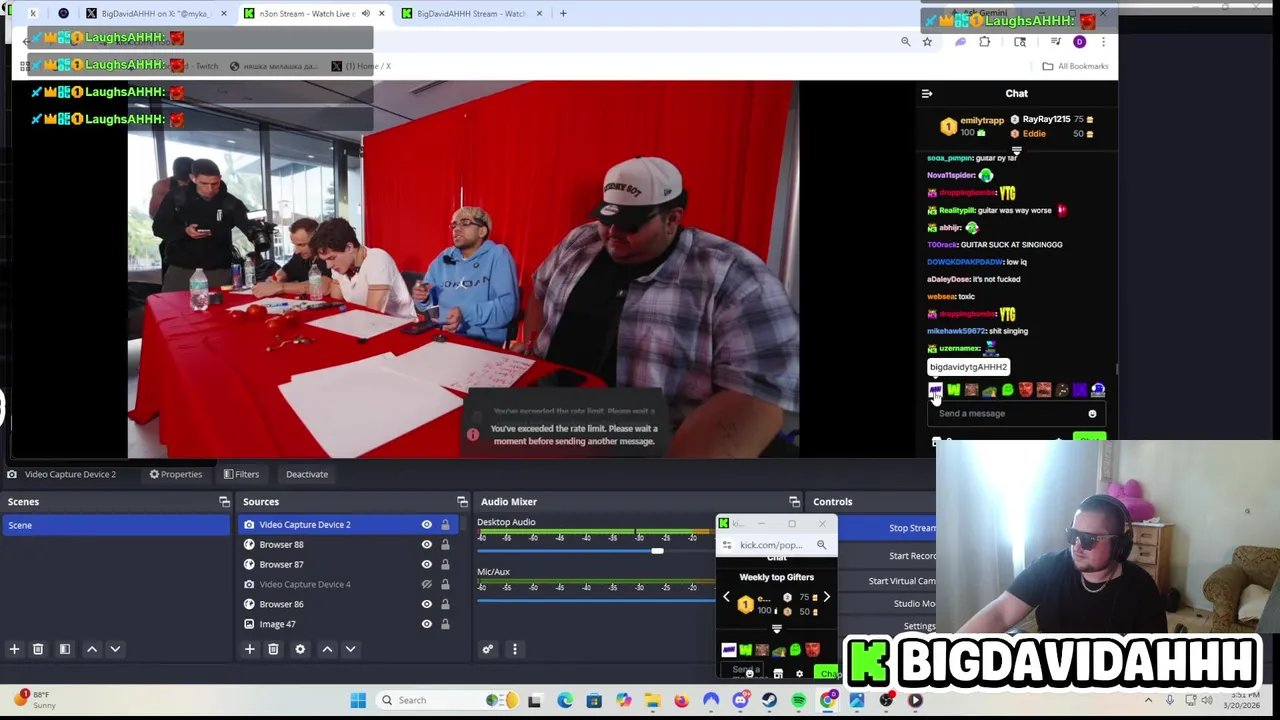
Task: Add a new source with the plus icon
Action: 250,649
